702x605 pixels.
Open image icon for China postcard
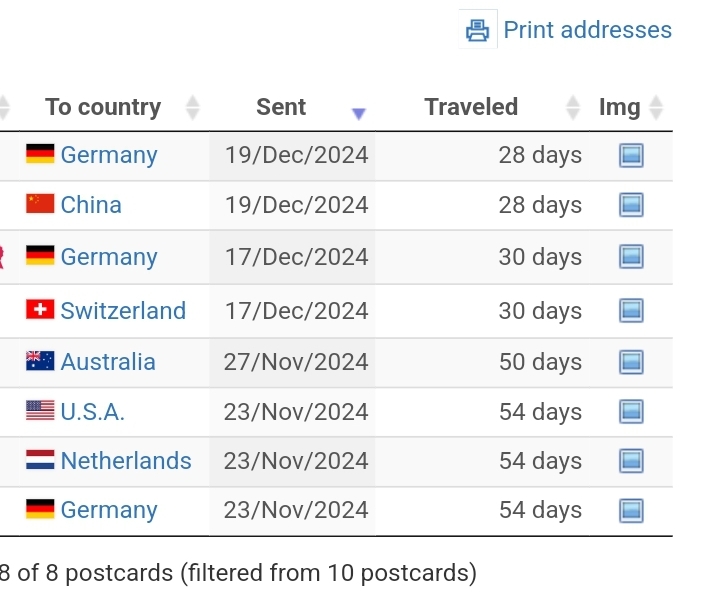[631, 205]
